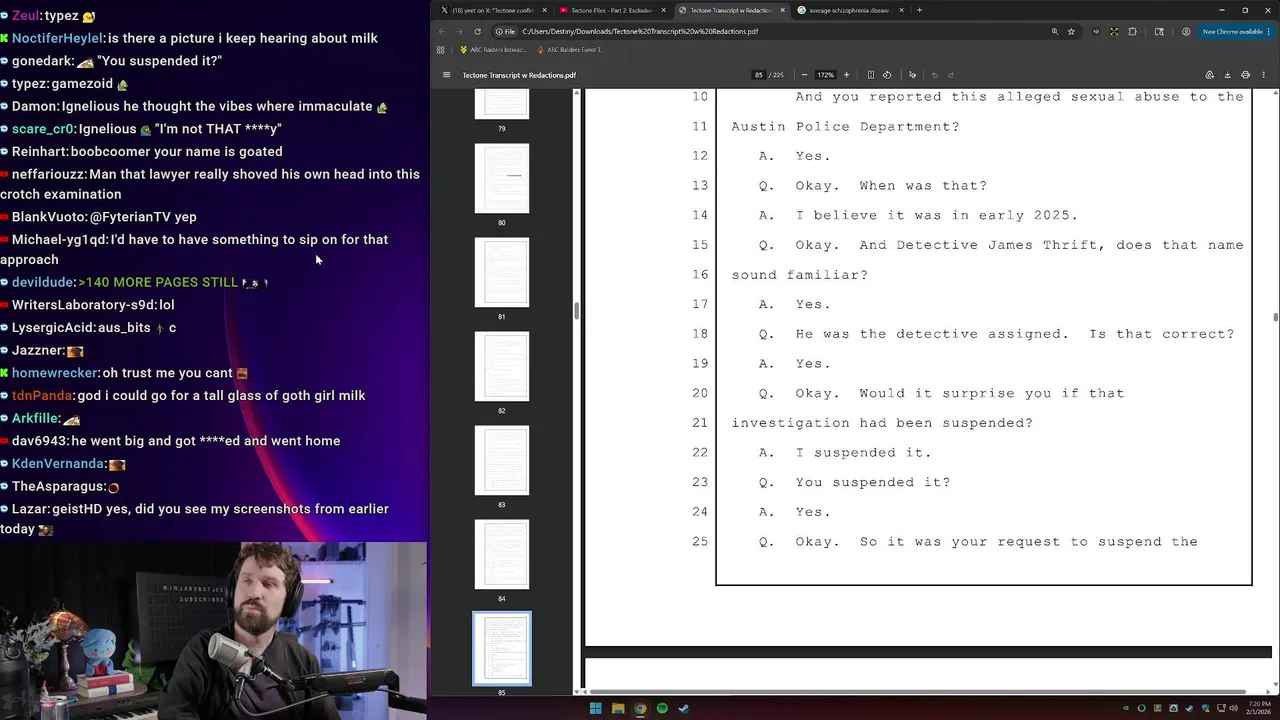Select page 85 thumbnail
The image size is (1280, 720).
(x=502, y=648)
